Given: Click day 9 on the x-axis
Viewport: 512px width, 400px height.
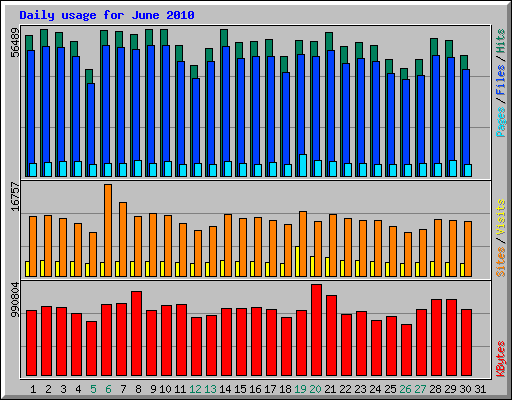Looking at the screenshot, I should [x=153, y=389].
